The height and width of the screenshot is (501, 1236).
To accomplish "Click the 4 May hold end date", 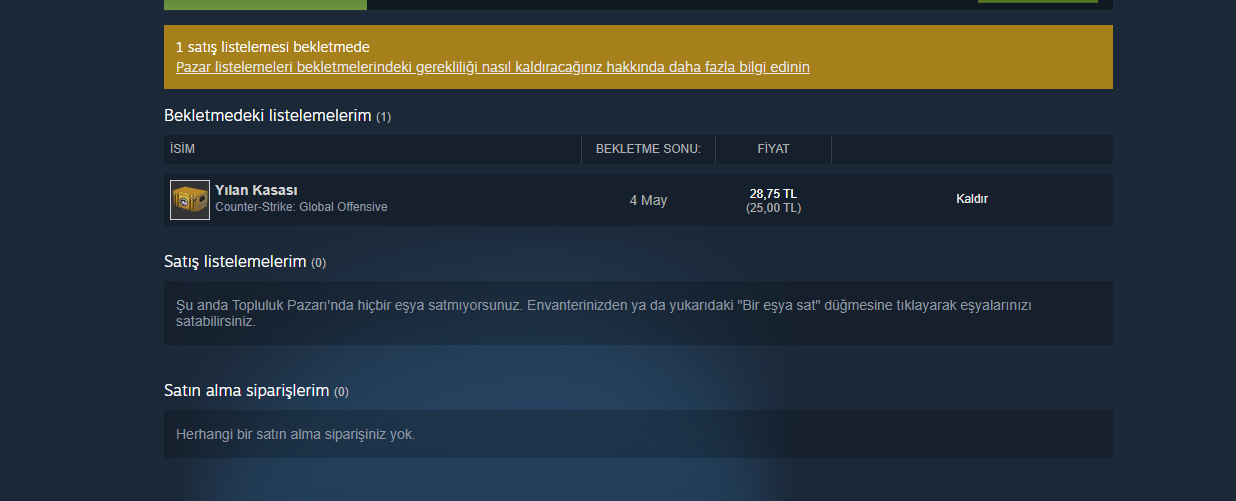I will (648, 200).
